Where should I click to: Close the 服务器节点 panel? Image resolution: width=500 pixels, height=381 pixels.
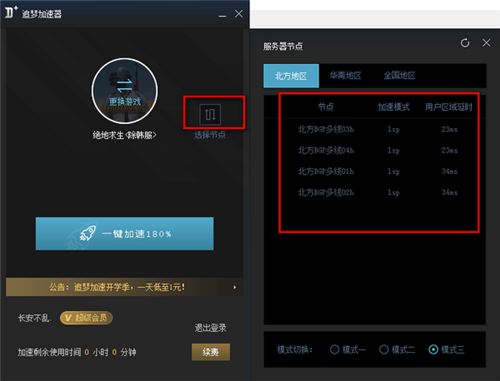click(486, 43)
